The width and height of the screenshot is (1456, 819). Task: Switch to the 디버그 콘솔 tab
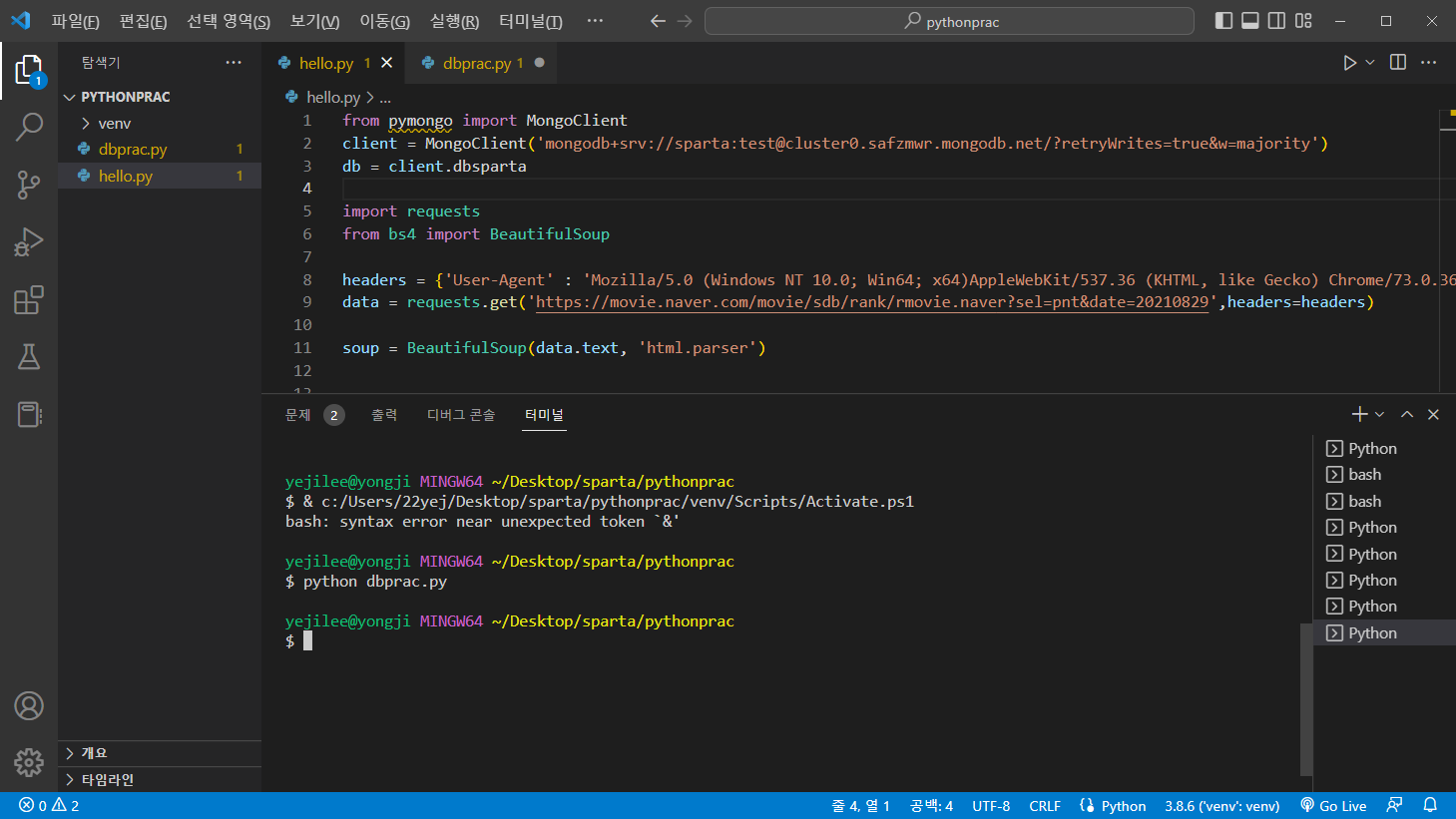pos(461,415)
